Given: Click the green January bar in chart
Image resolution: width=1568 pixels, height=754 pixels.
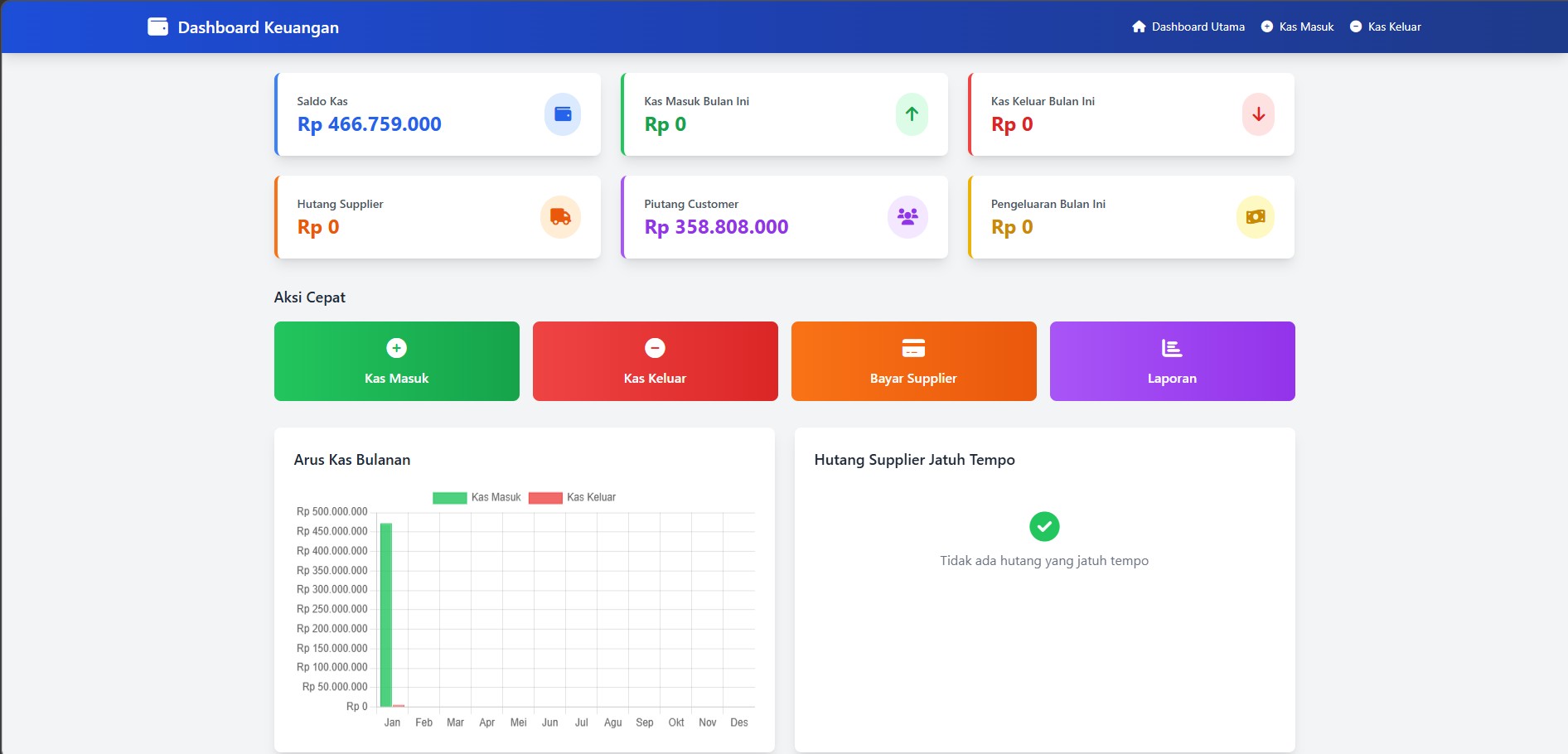Looking at the screenshot, I should [386, 615].
